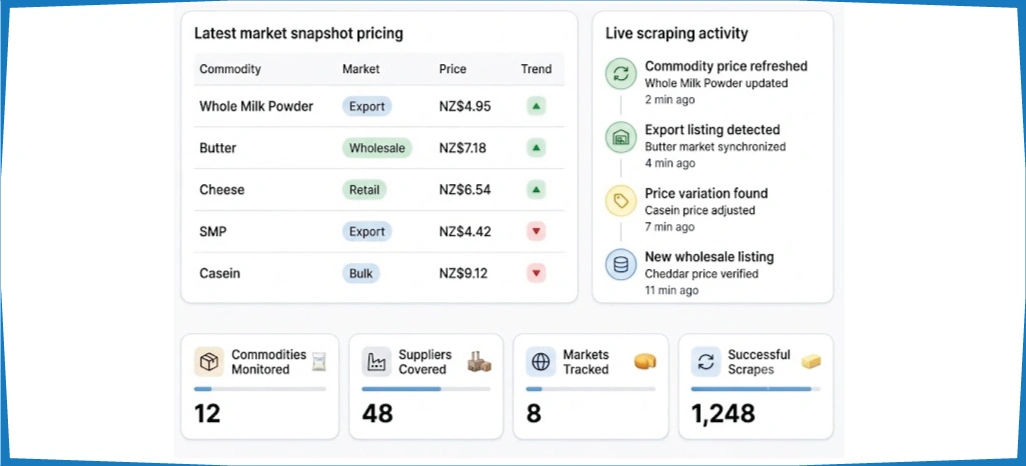
Task: Click the sync icon on Successful Scrapes card
Action: click(x=706, y=362)
